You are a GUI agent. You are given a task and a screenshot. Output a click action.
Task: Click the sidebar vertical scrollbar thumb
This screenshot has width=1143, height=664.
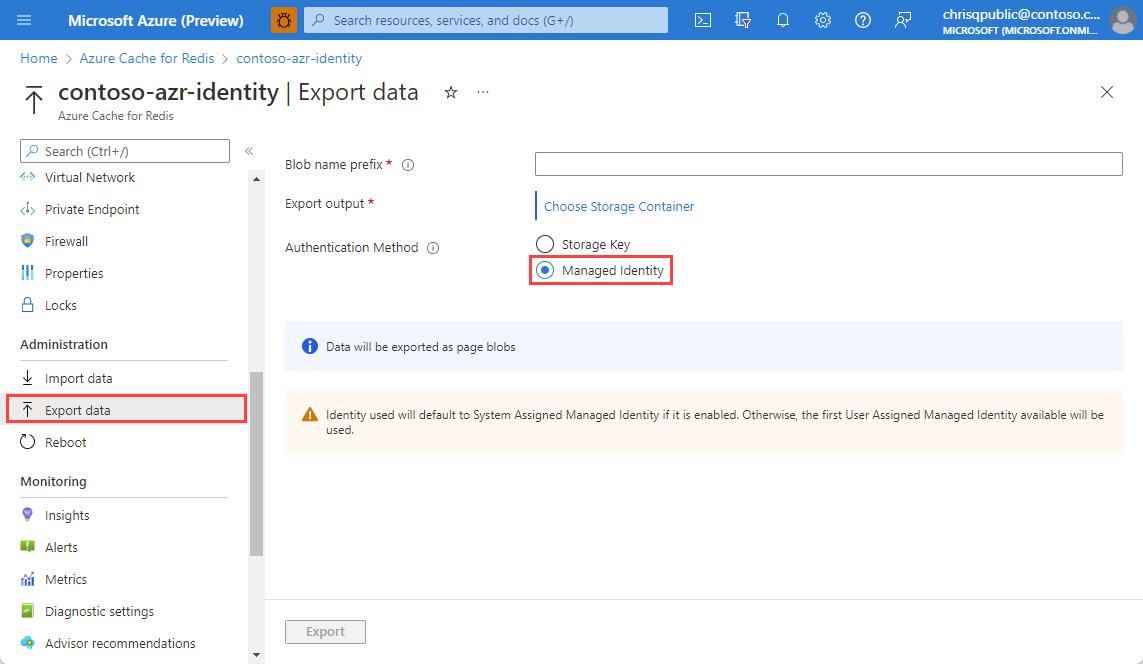point(256,460)
